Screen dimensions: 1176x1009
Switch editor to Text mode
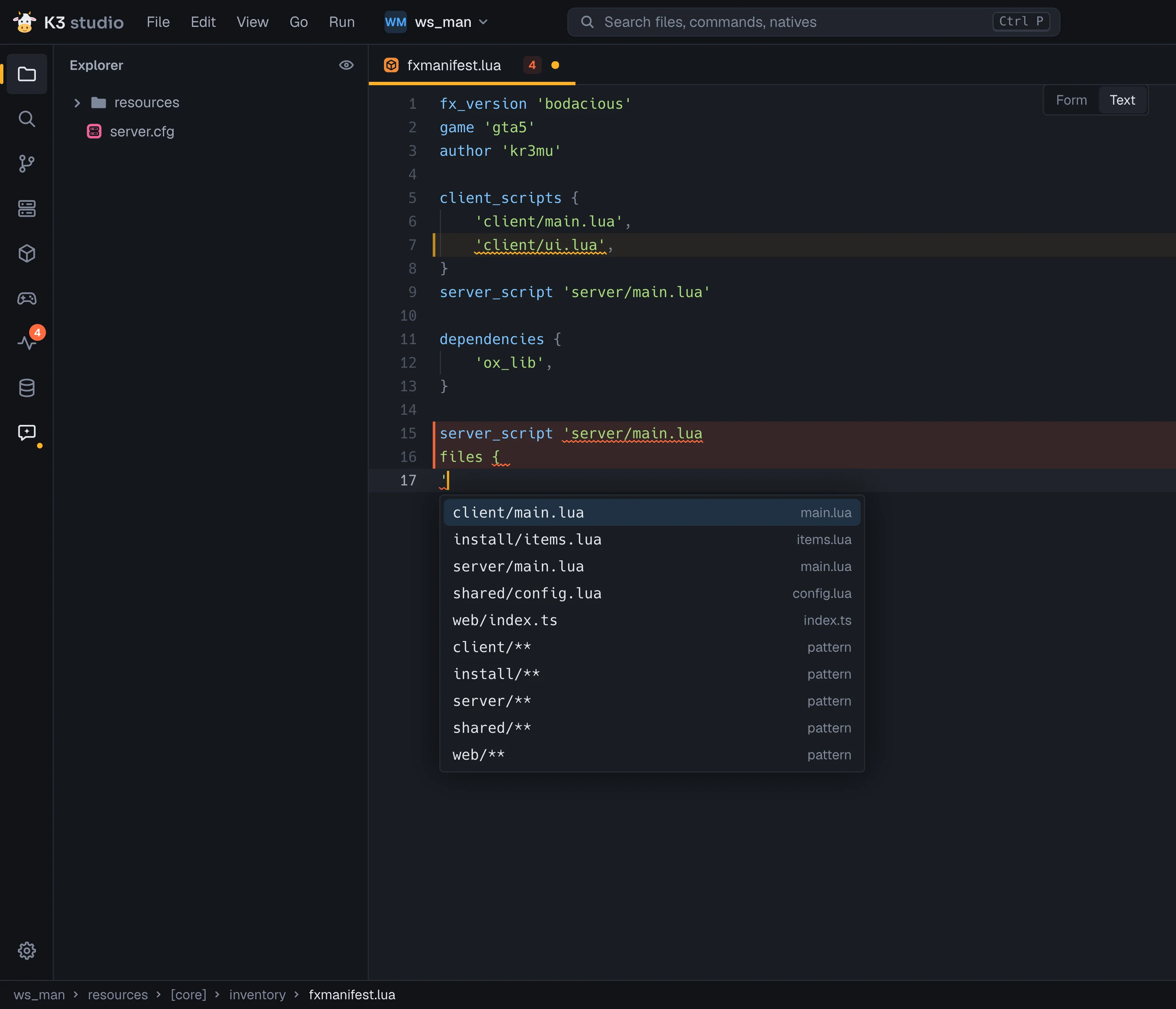point(1122,101)
